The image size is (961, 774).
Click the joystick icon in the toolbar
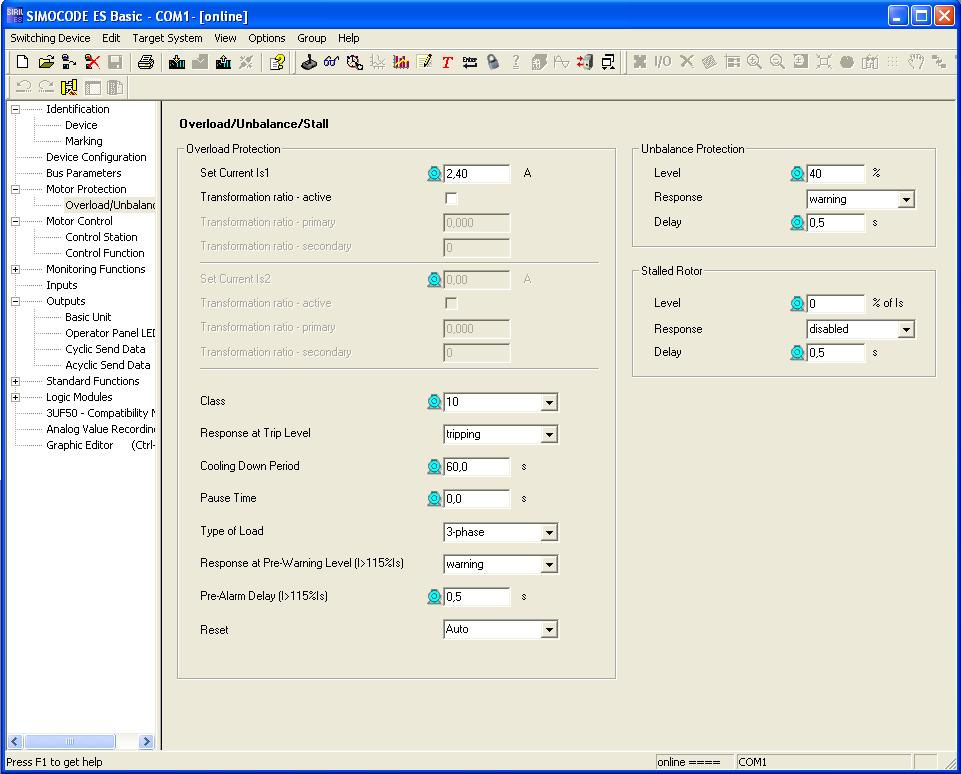click(309, 62)
